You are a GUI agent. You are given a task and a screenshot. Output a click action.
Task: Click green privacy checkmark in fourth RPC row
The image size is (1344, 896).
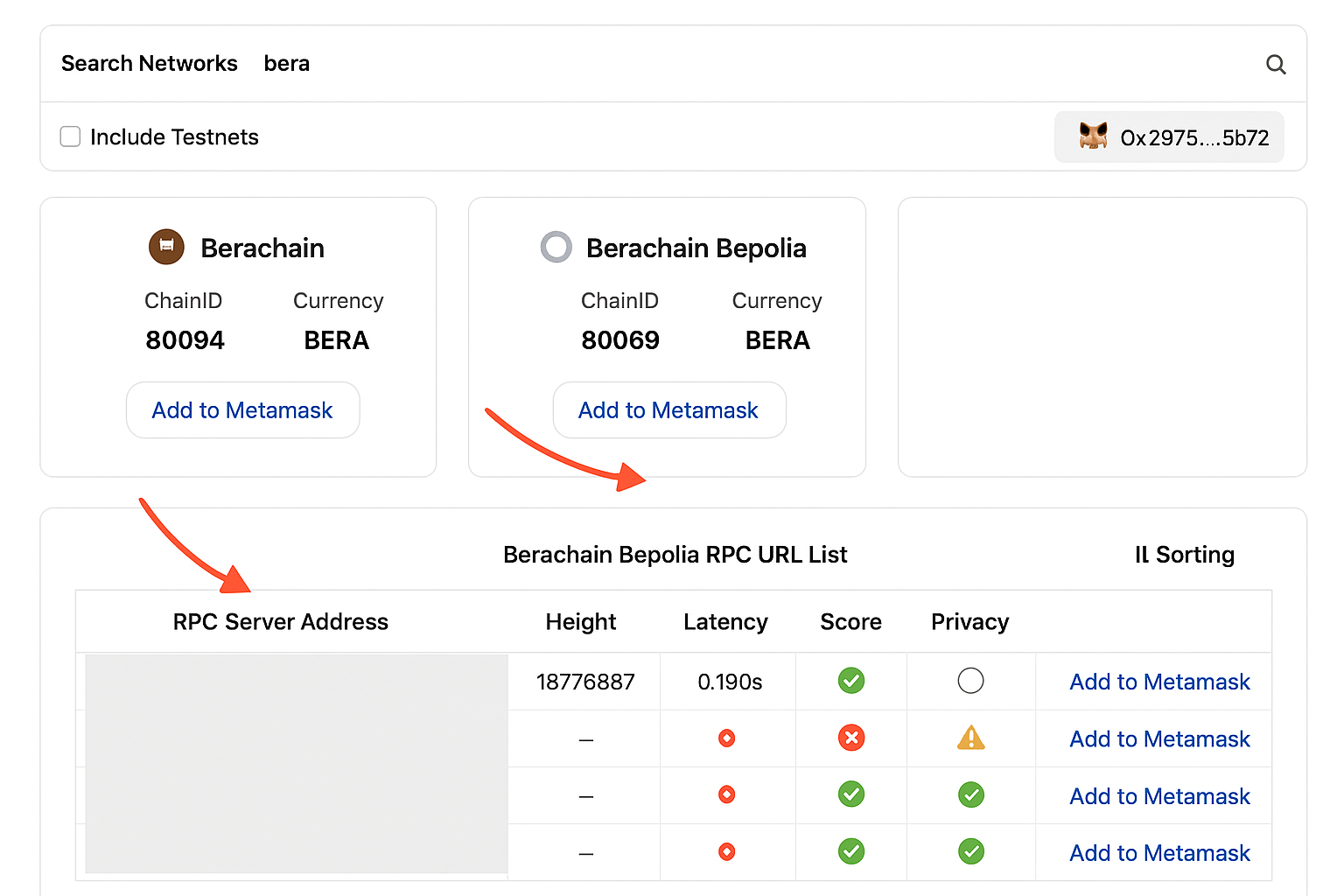970,851
